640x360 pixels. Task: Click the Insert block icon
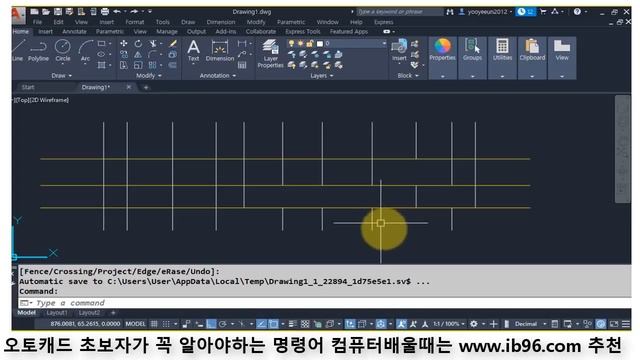pyautogui.click(x=399, y=50)
